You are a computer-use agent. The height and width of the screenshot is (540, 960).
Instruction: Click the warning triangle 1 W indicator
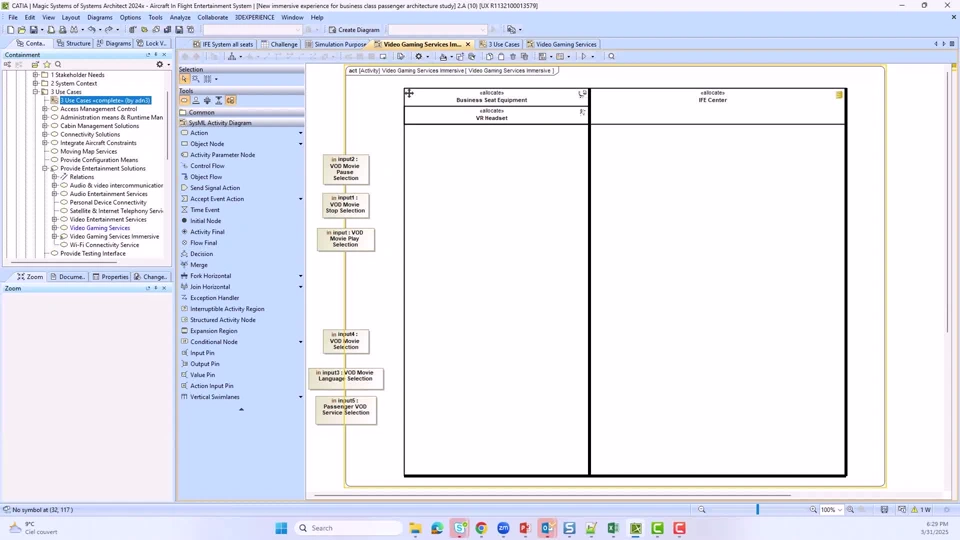coord(921,509)
